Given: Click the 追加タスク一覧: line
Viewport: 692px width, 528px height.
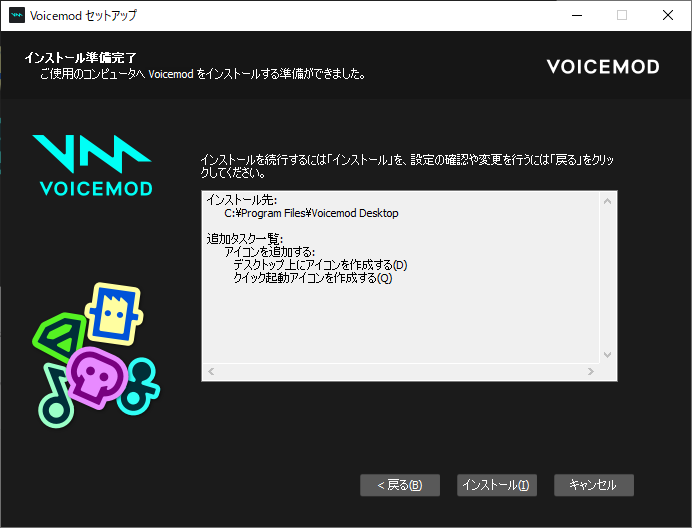Looking at the screenshot, I should (244, 239).
